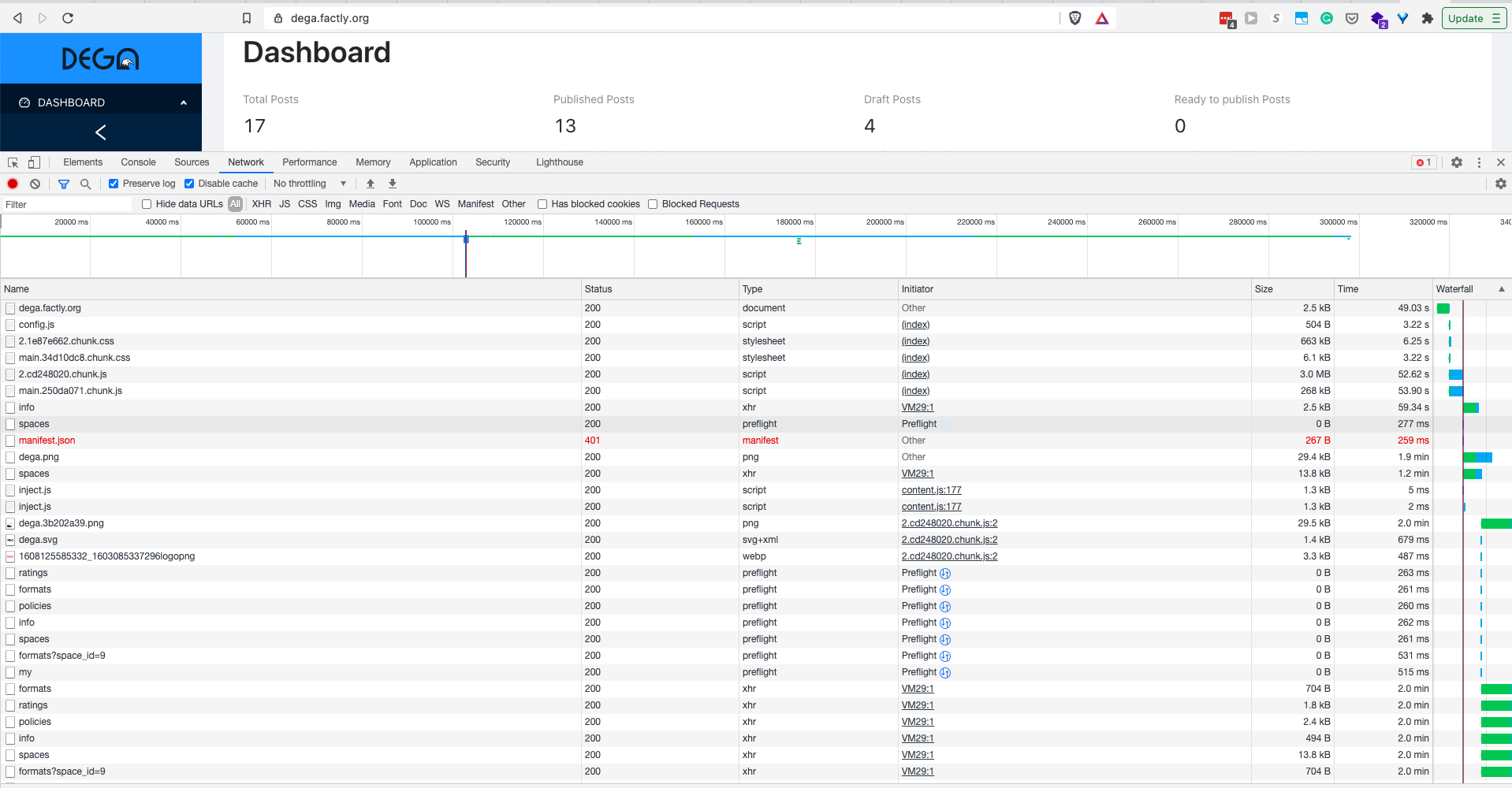Viewport: 1512px width, 788px height.
Task: Click the Update browser button
Action: pos(1467,17)
